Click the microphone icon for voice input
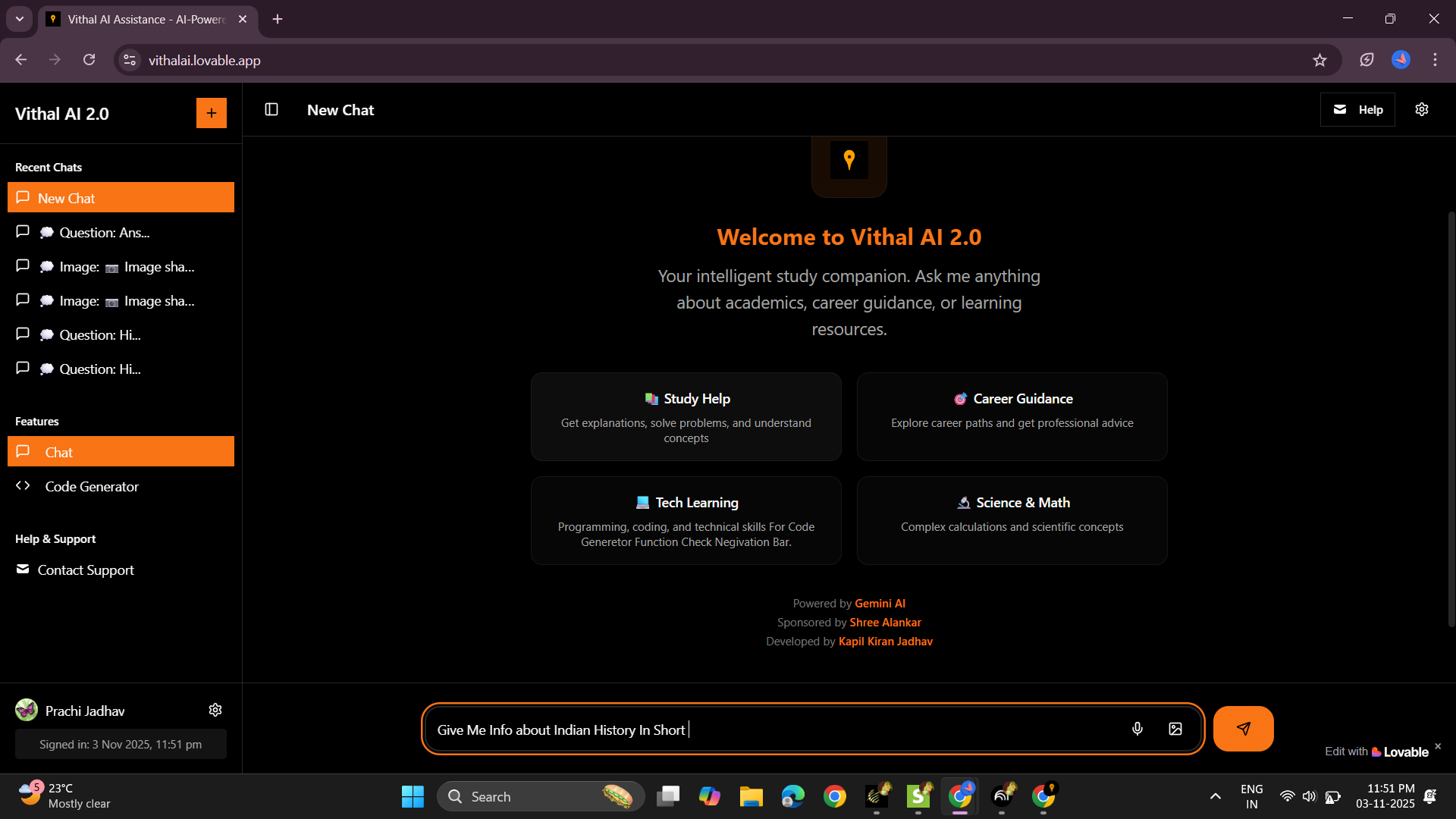 tap(1137, 729)
